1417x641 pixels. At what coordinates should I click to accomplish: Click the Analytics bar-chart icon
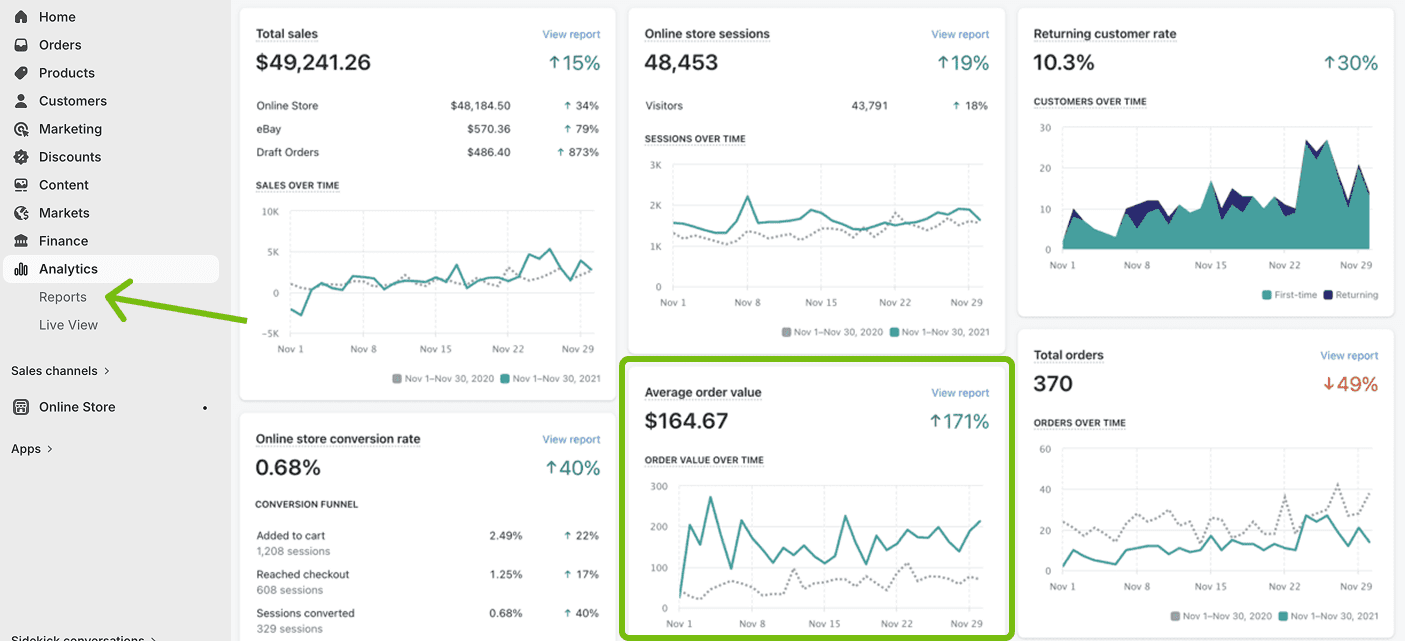22,268
